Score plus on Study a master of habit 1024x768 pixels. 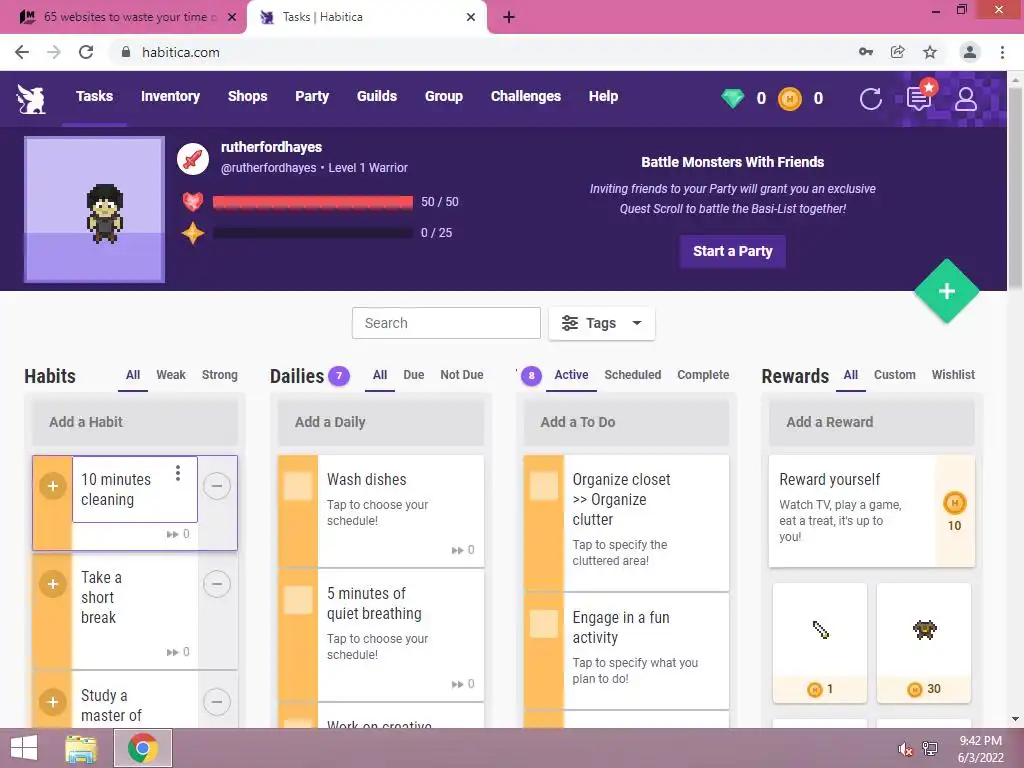click(x=53, y=702)
